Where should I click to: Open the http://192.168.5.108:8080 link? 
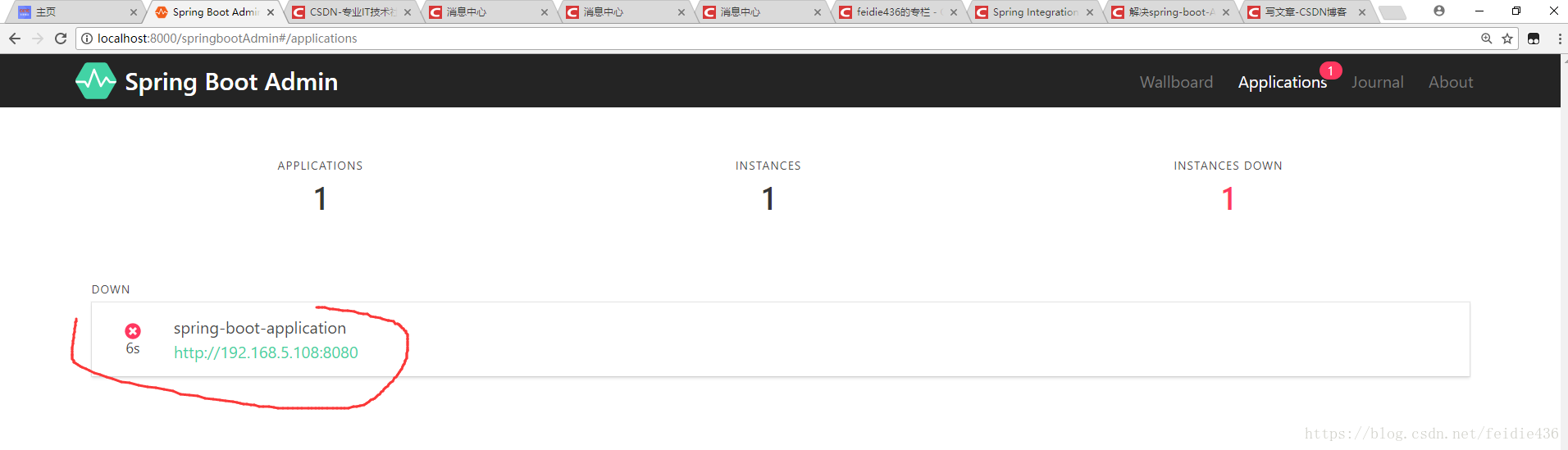tap(266, 352)
